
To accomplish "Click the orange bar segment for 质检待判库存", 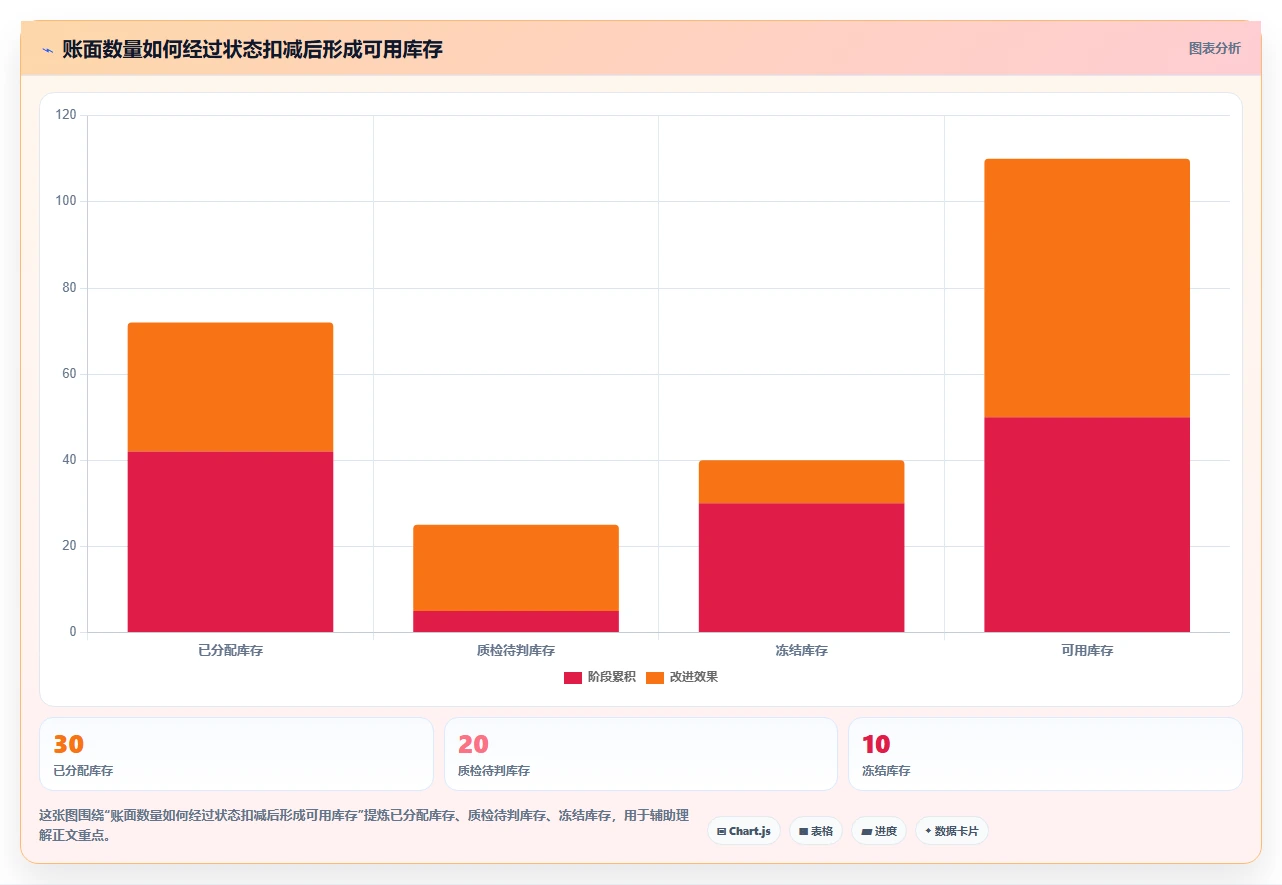I will [516, 568].
